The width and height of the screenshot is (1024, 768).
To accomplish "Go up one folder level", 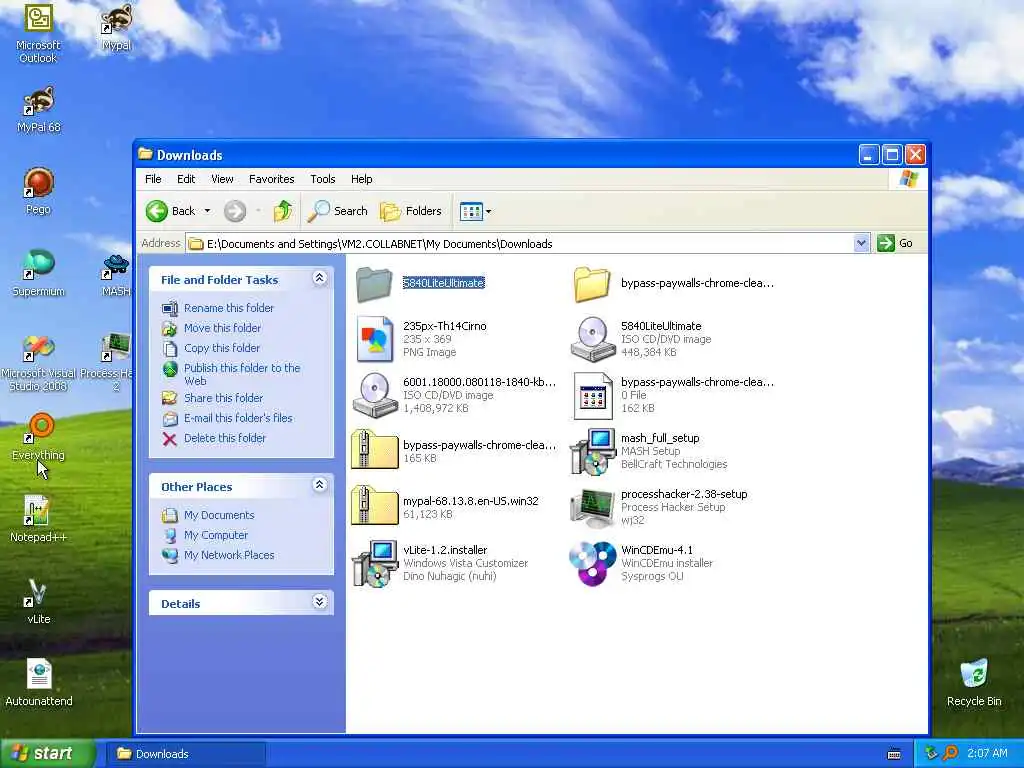I will point(283,211).
